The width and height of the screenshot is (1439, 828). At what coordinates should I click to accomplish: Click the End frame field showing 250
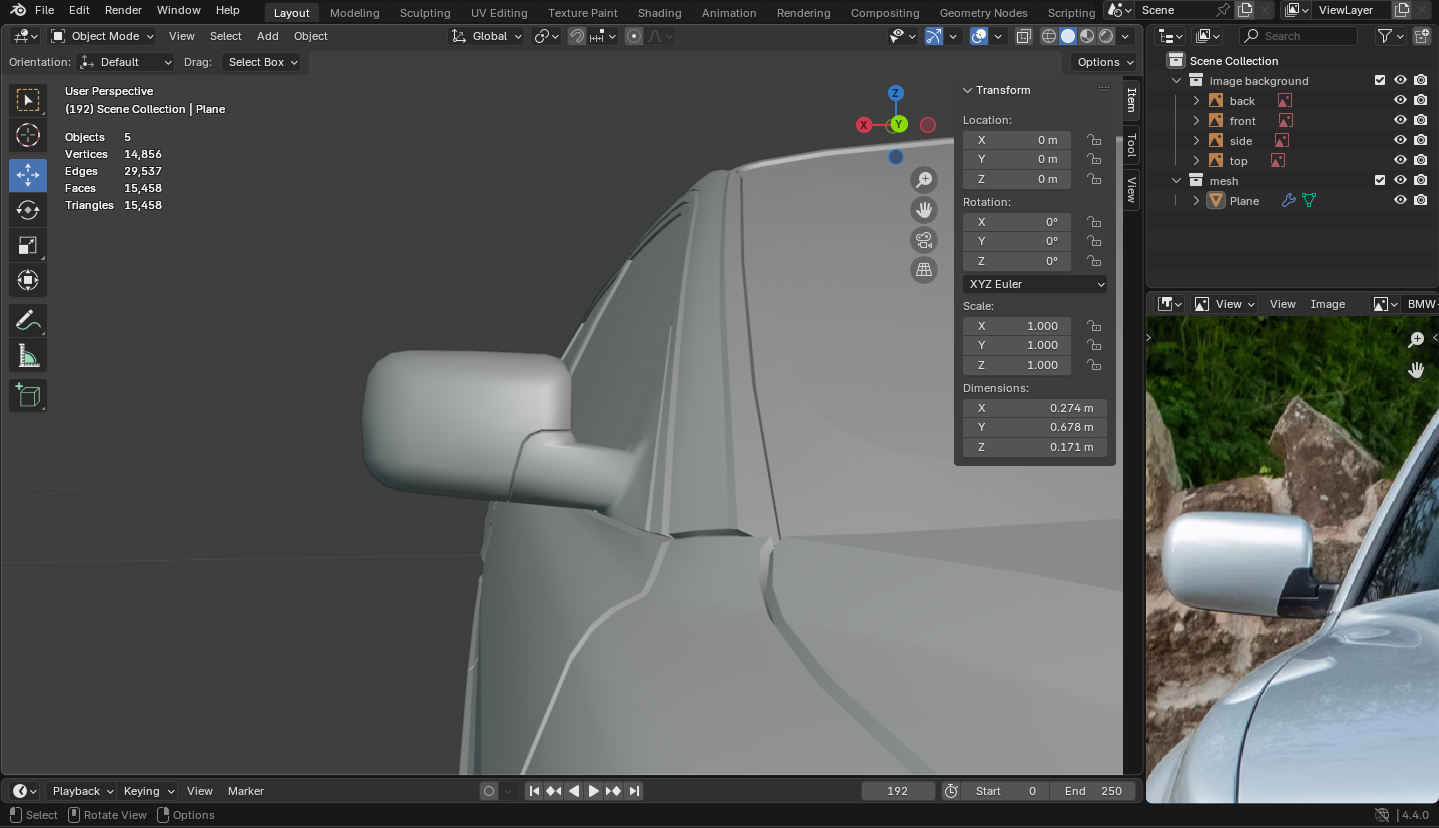pyautogui.click(x=1093, y=791)
